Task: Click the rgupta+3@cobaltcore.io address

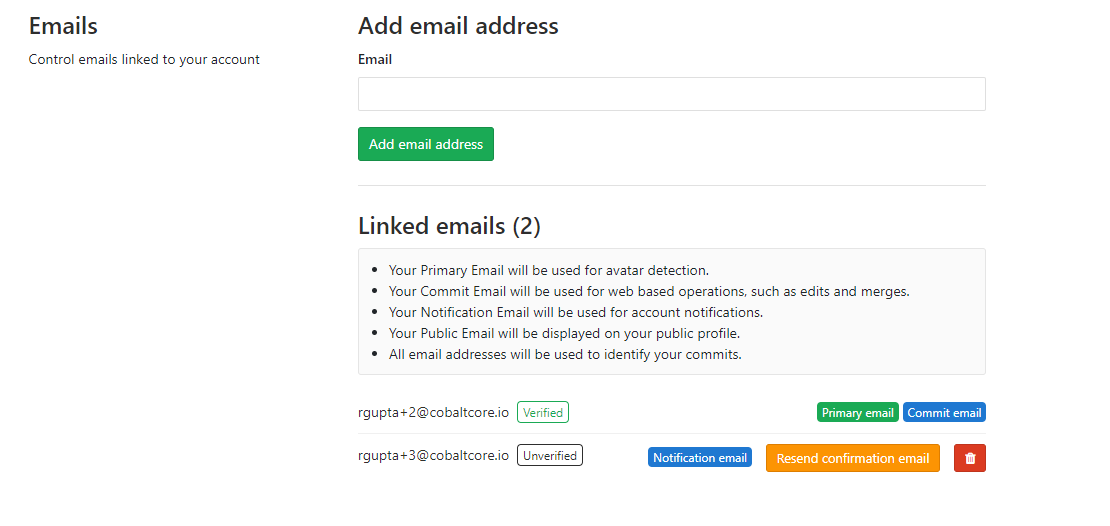Action: [x=433, y=455]
